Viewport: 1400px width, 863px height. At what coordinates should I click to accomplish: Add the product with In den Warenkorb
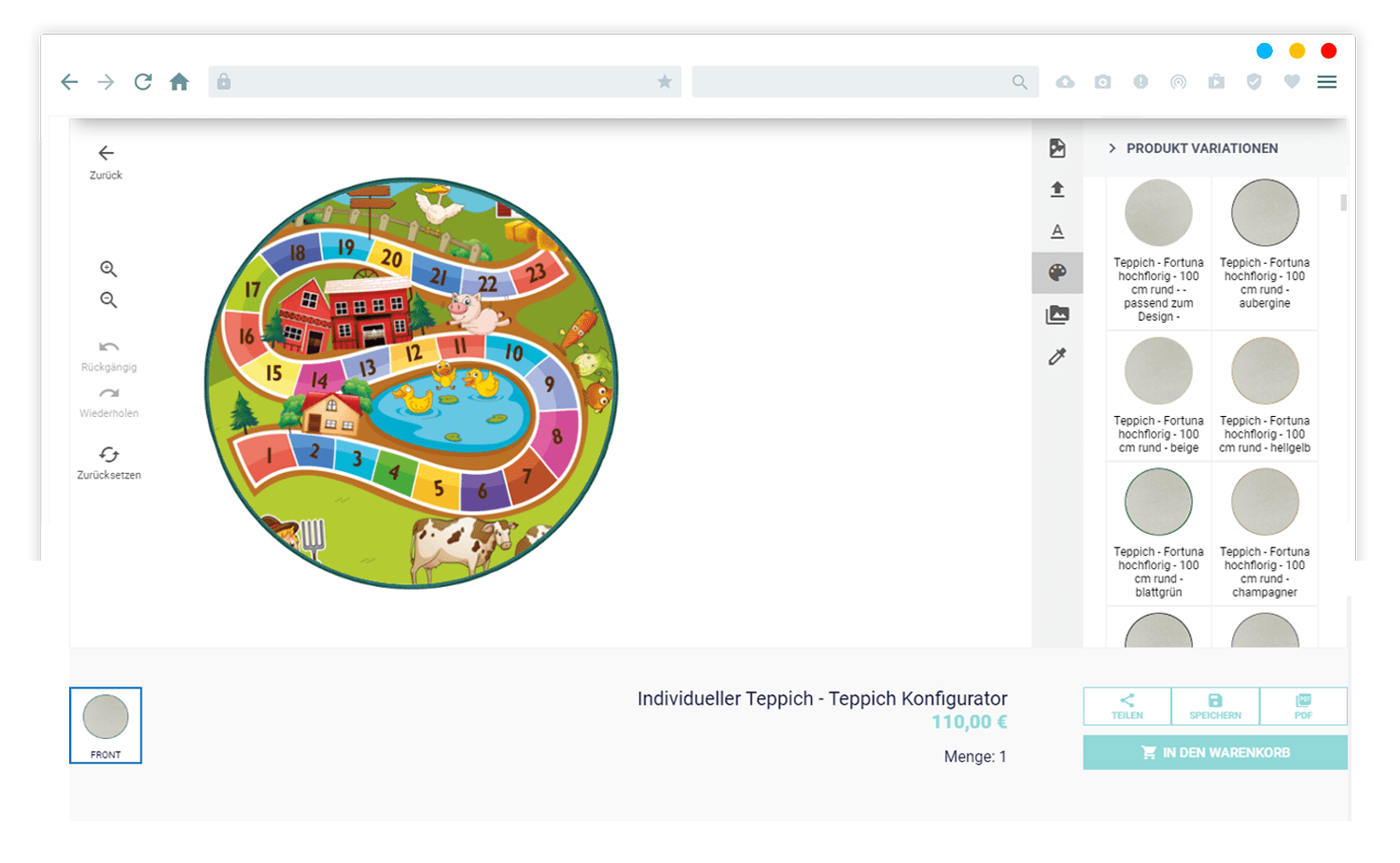(x=1215, y=752)
